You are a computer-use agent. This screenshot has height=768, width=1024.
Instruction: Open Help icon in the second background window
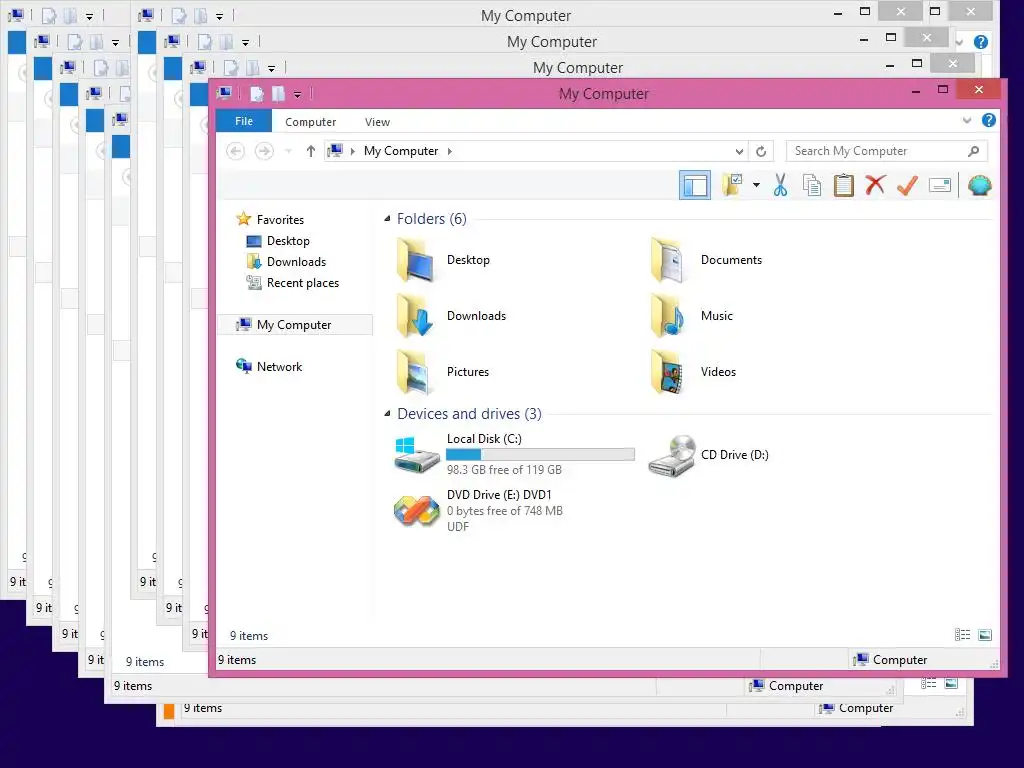(980, 42)
